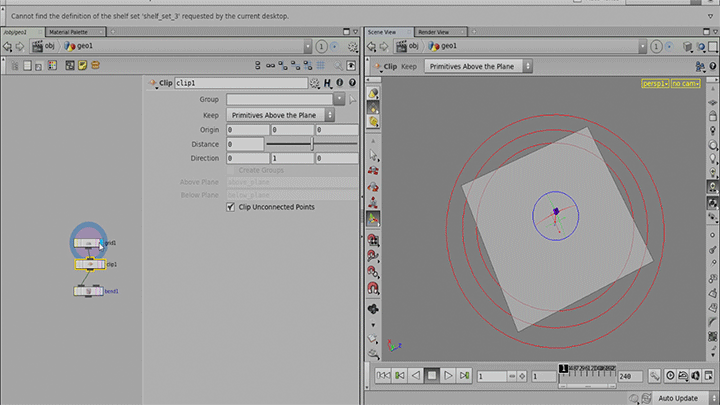Open the Group dropdown arrow

coord(339,99)
